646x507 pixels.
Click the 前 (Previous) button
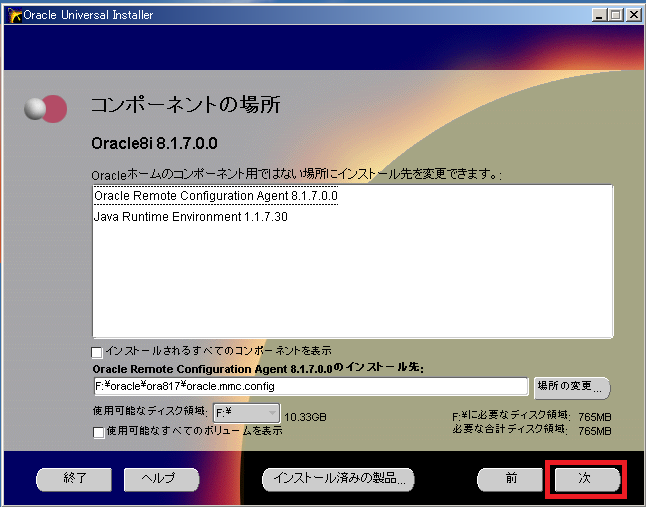coord(510,479)
